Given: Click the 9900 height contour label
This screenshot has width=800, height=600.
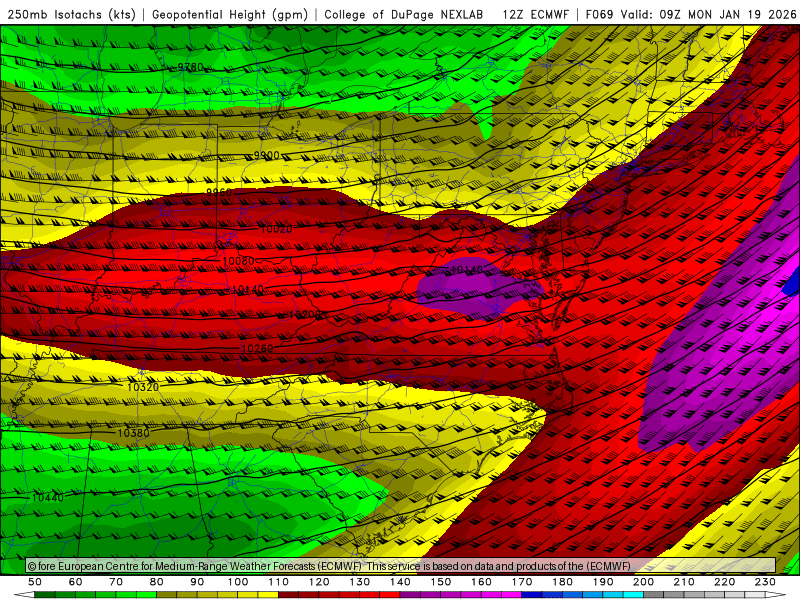Looking at the screenshot, I should tap(266, 155).
